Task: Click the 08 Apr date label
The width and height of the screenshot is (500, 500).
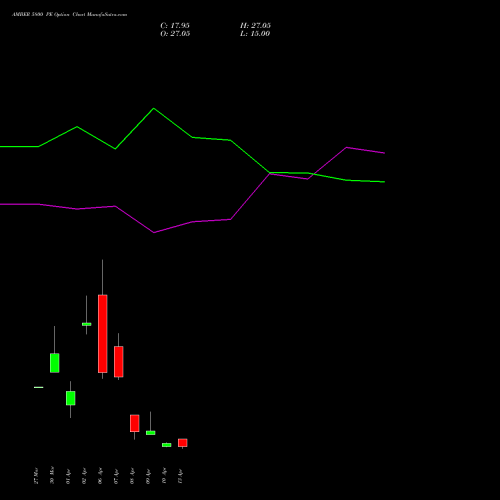Action: click(132, 477)
